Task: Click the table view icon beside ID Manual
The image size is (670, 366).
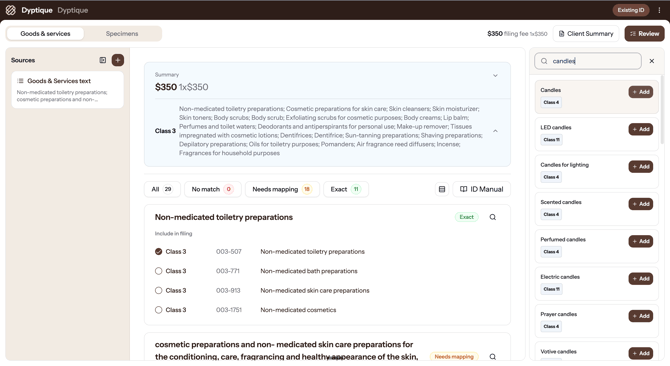Action: pyautogui.click(x=442, y=189)
